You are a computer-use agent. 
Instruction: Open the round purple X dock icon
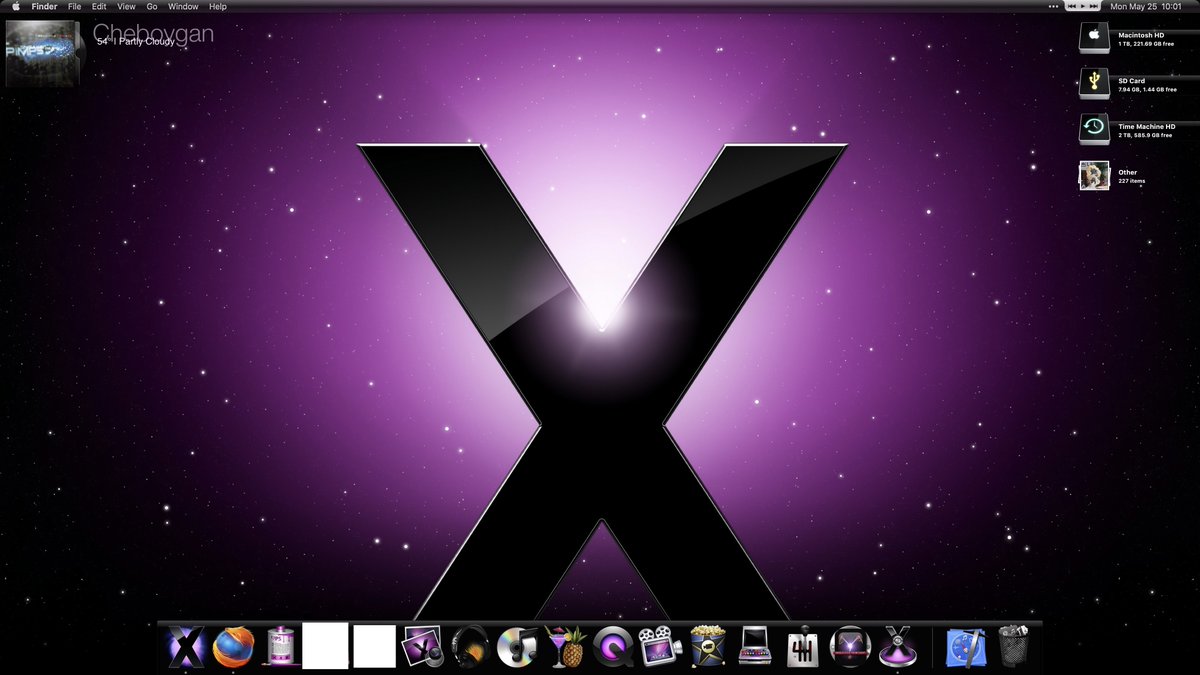click(x=850, y=646)
